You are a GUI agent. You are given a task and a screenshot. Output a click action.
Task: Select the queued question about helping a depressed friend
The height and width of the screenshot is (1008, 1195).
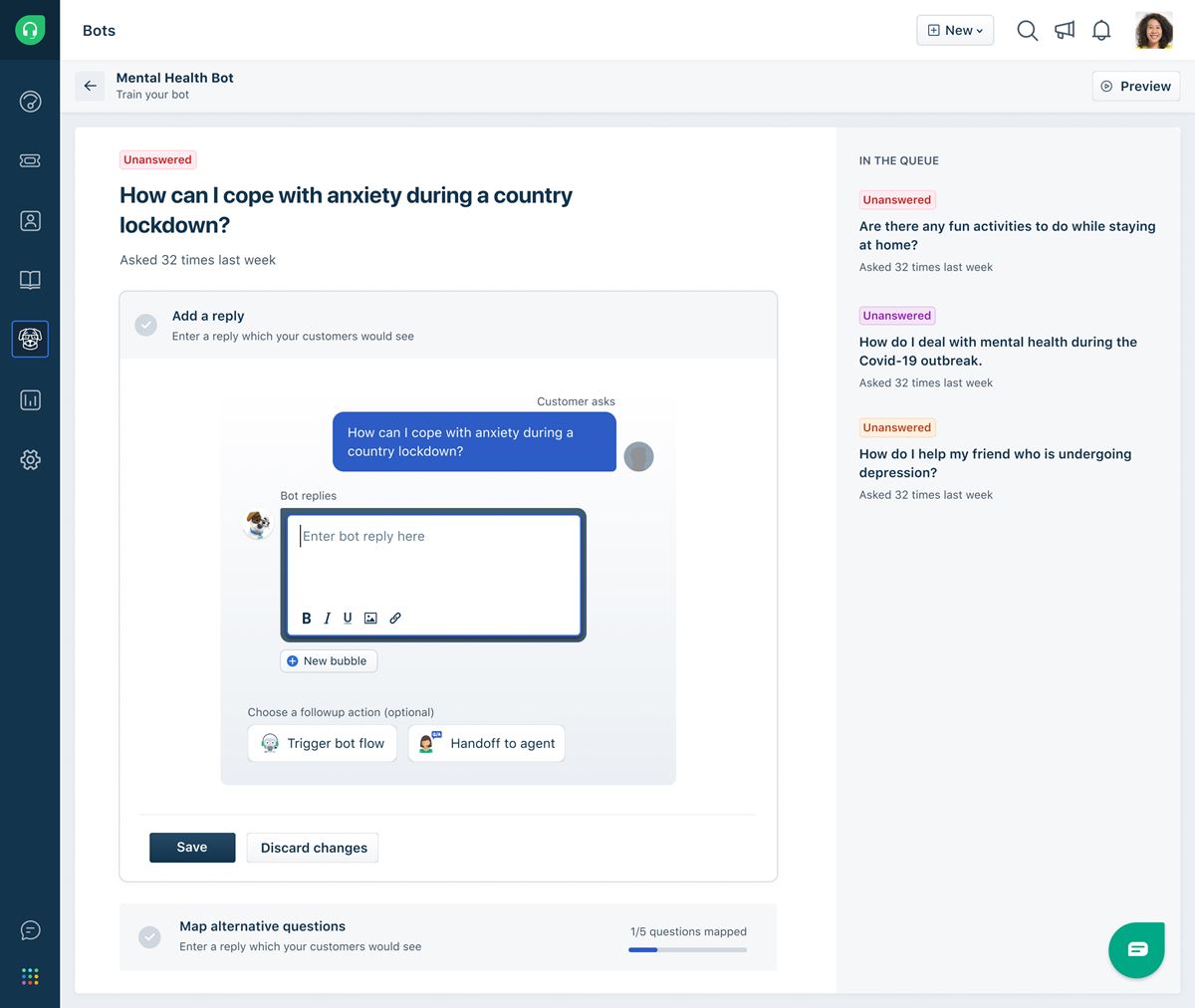[995, 463]
